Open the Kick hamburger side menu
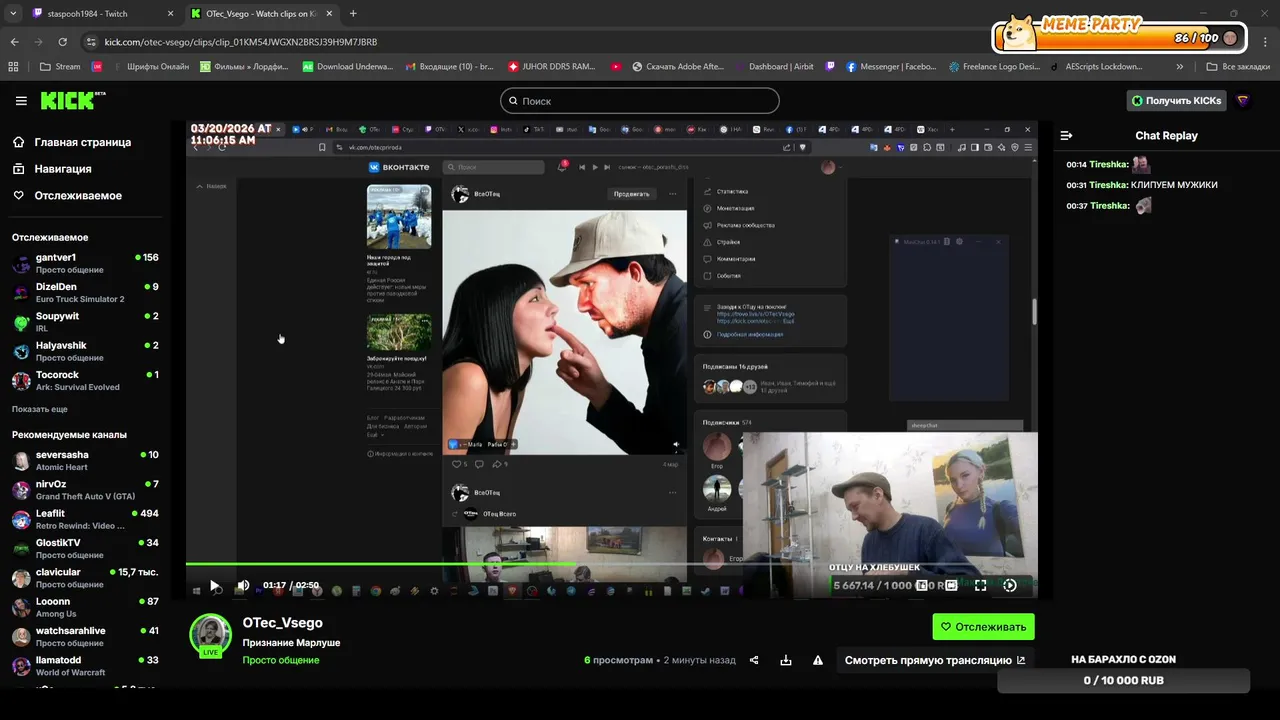The width and height of the screenshot is (1280, 720). (21, 101)
